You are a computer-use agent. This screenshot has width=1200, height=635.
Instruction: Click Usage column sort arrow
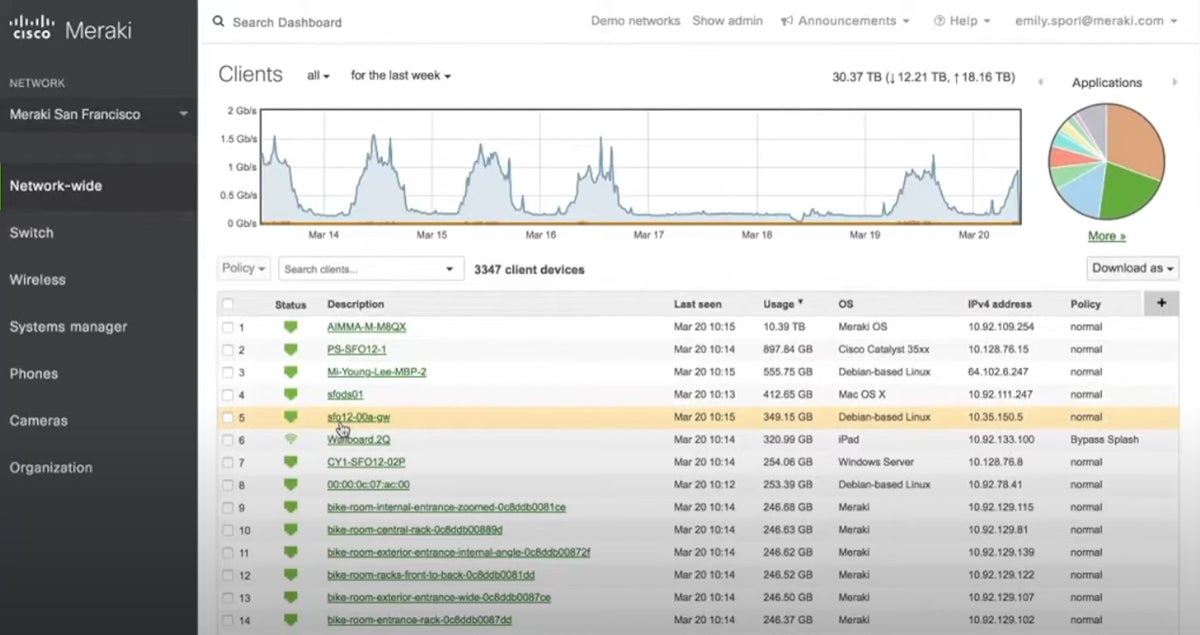800,303
